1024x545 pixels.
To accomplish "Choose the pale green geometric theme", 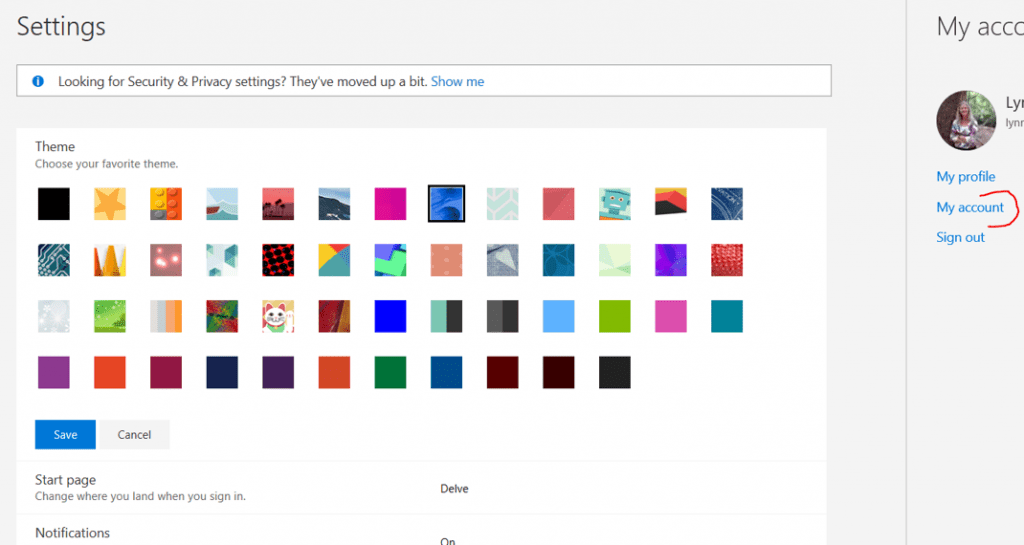I will [x=615, y=260].
